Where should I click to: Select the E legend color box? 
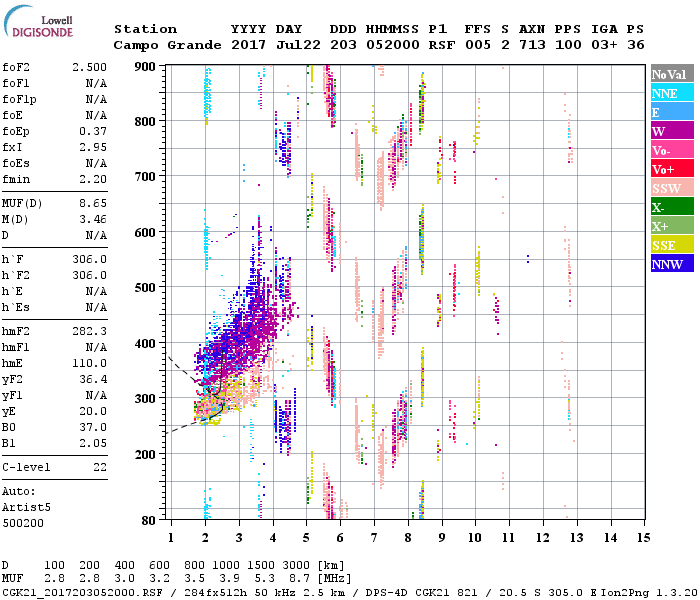(x=671, y=112)
